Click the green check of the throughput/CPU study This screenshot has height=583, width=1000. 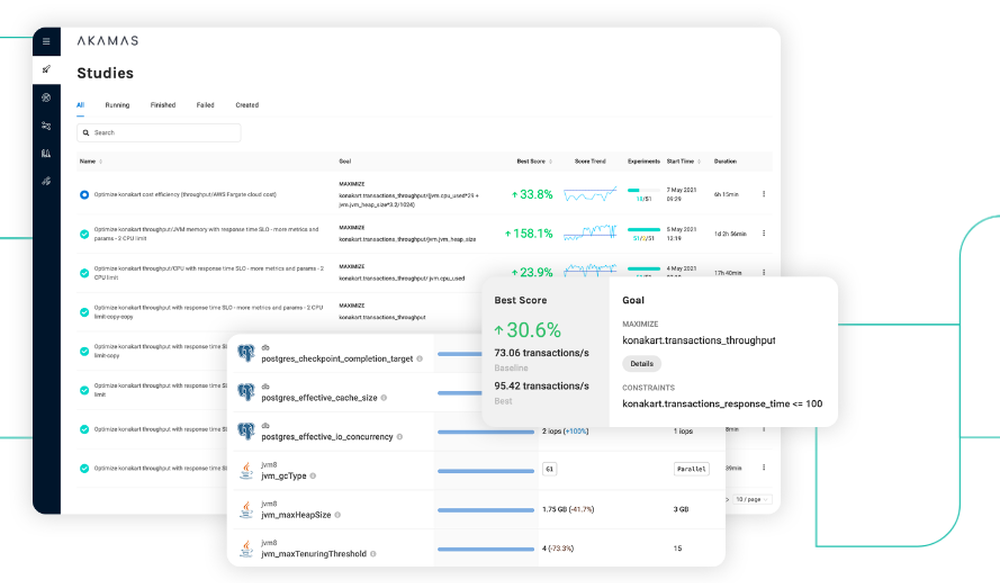tap(84, 273)
